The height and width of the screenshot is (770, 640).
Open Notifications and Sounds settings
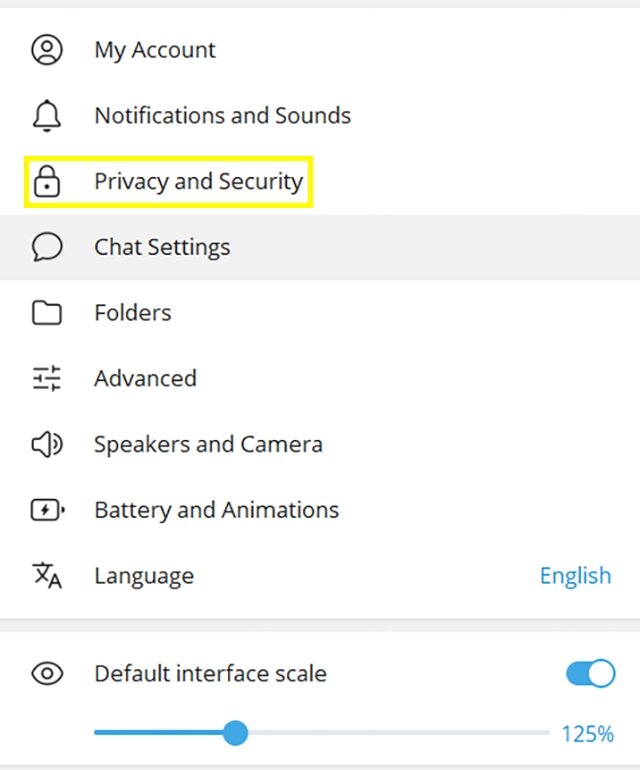pyautogui.click(x=222, y=116)
